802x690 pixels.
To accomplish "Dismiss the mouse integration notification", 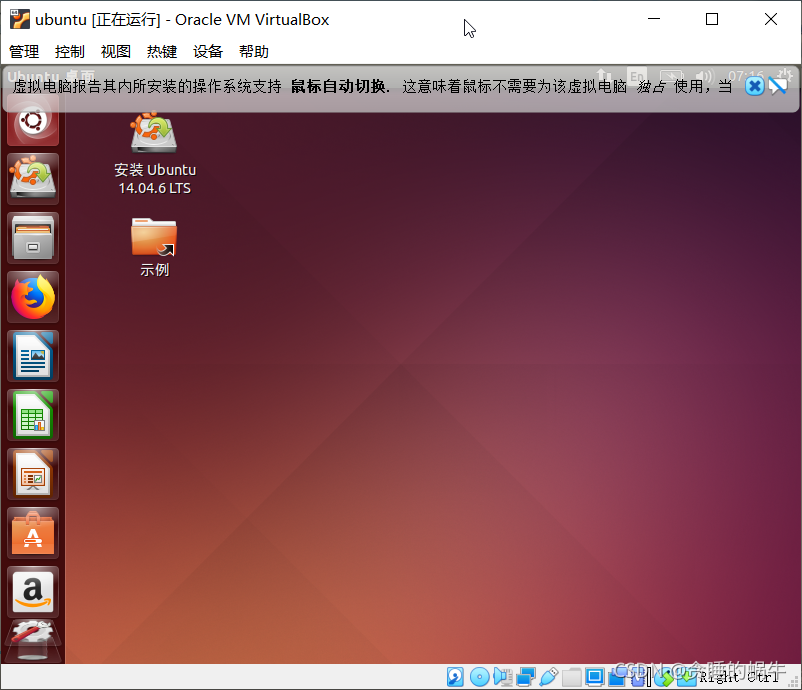I will (x=754, y=86).
